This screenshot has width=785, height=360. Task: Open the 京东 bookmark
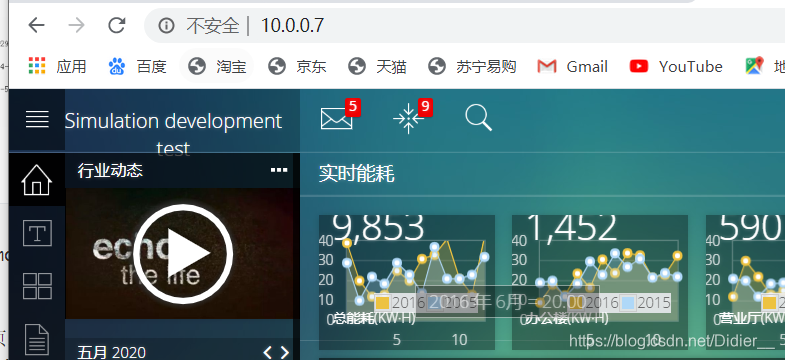click(x=297, y=66)
